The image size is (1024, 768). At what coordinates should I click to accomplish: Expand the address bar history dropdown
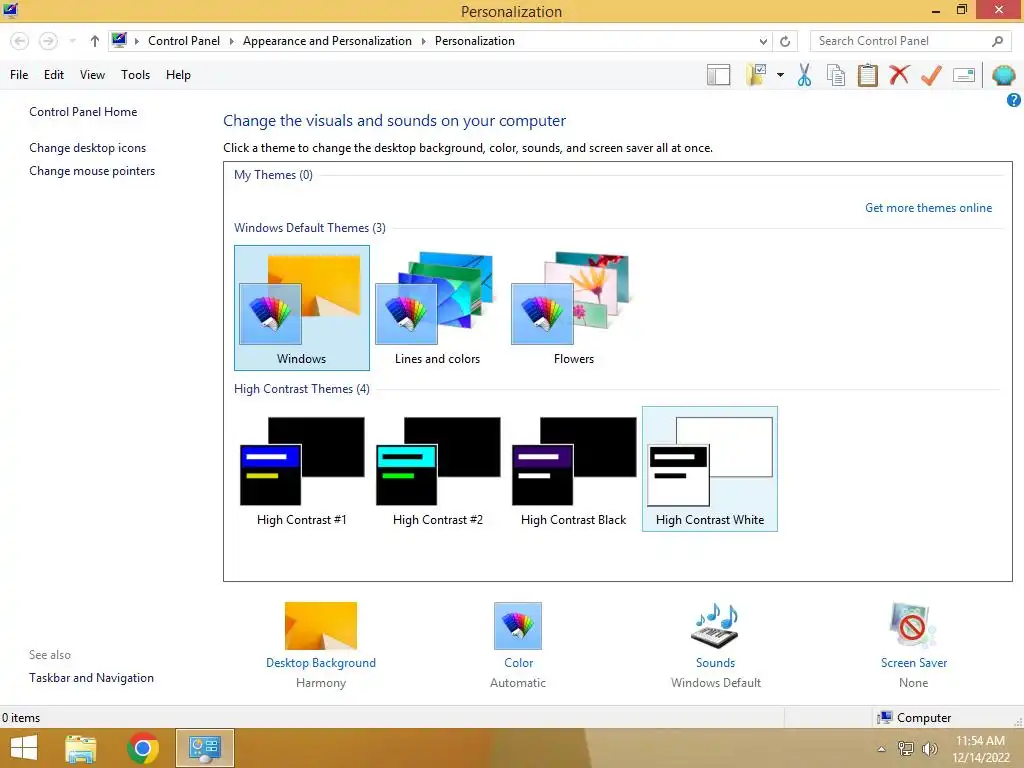[763, 41]
